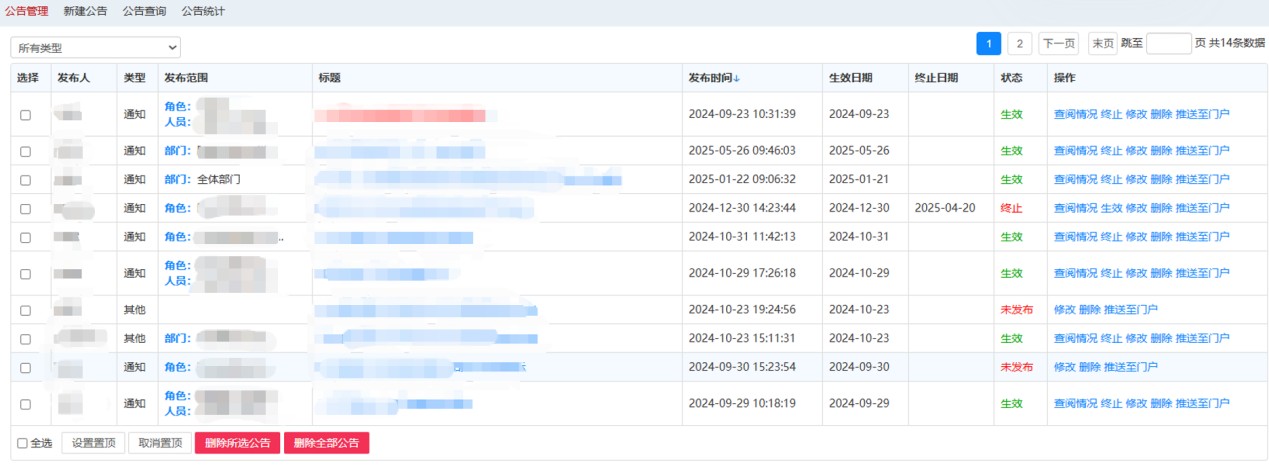Image resolution: width=1269 pixels, height=465 pixels.
Task: Click the 2025-04-20 termination date cell
Action: [x=944, y=208]
